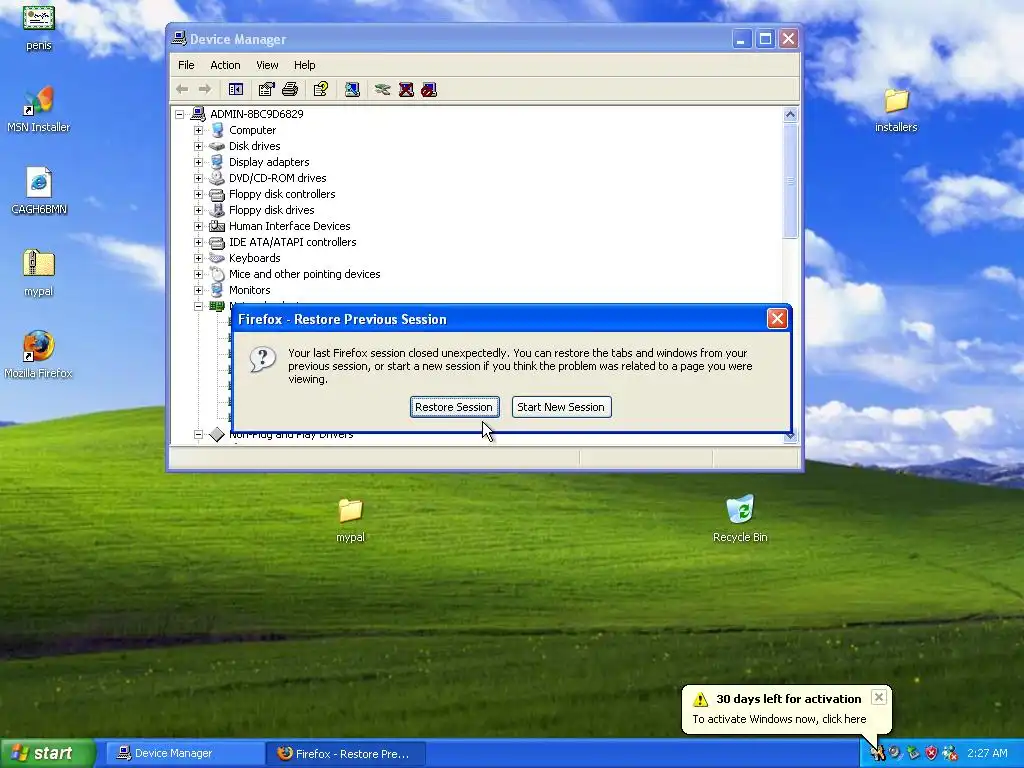Select the ADMIN-8BC9D6829 computer icon in tree
1024x768 pixels.
coord(198,114)
